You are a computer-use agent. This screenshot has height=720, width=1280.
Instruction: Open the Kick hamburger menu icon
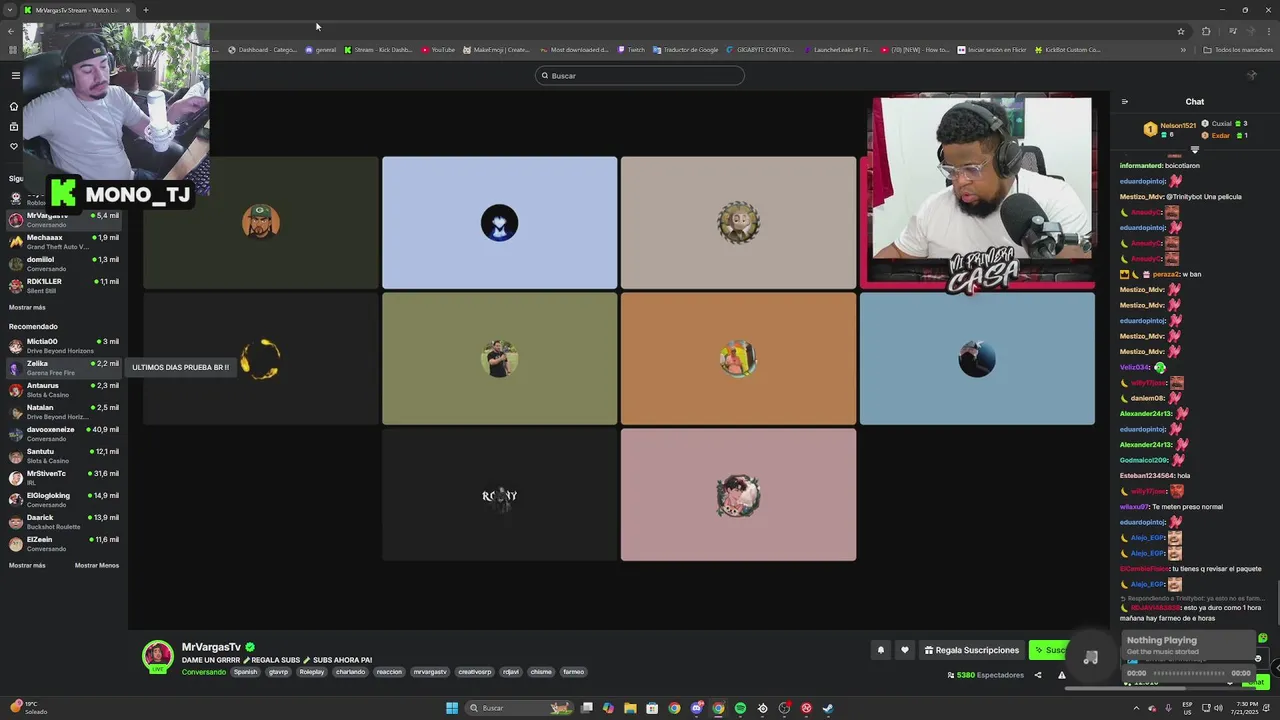click(15, 75)
